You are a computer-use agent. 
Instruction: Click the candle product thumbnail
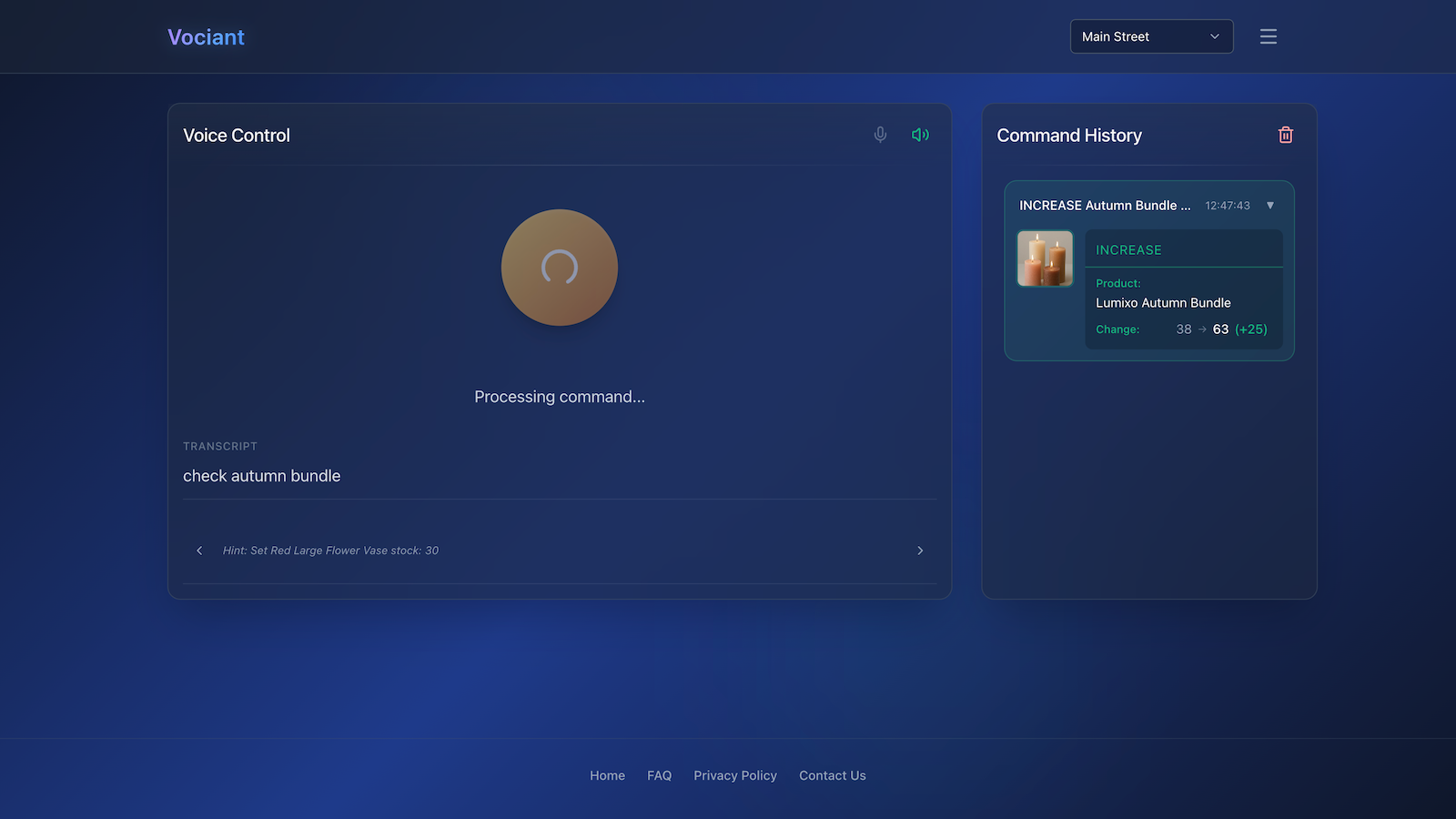(1045, 258)
